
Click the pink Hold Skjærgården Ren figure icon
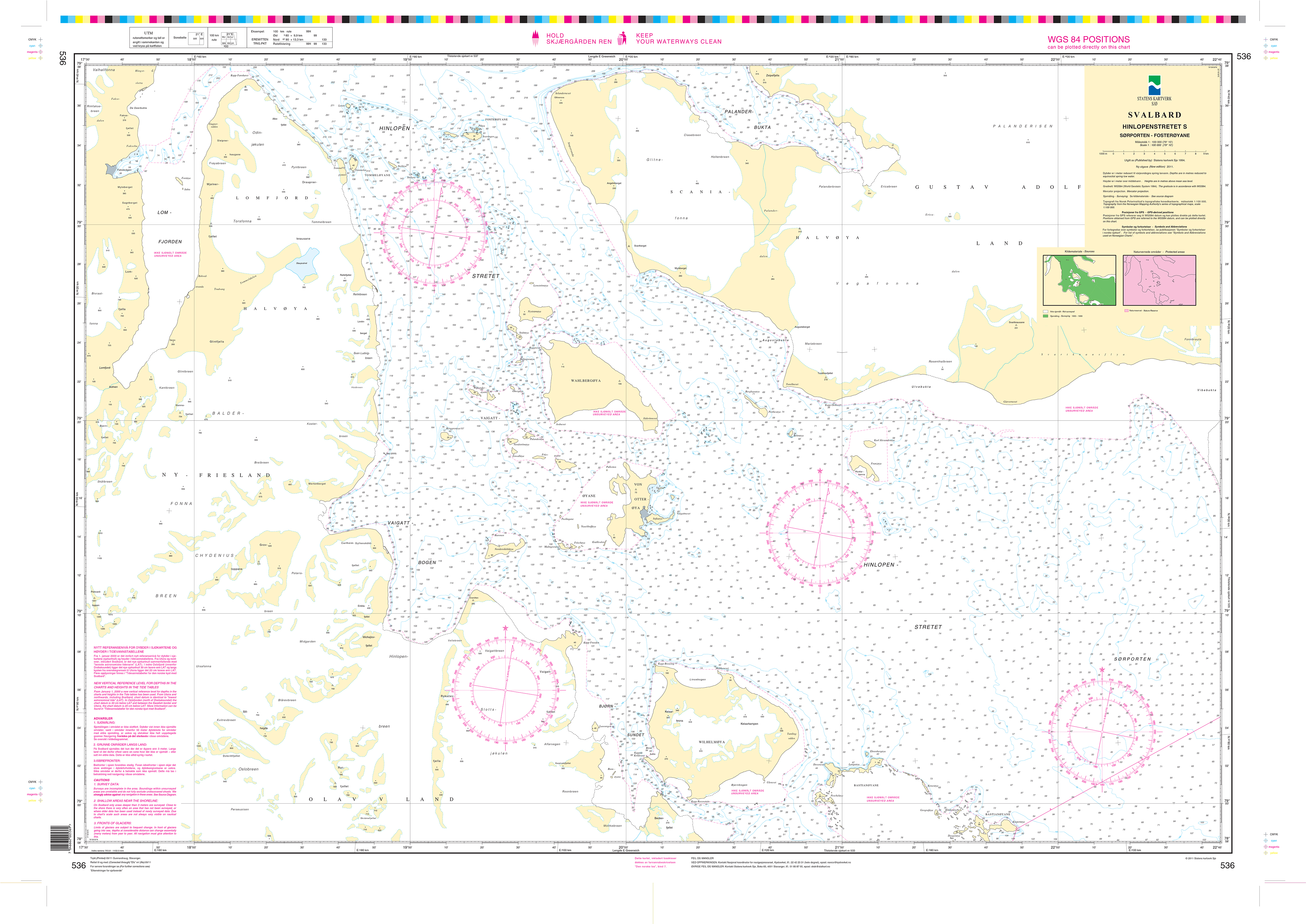tap(535, 38)
